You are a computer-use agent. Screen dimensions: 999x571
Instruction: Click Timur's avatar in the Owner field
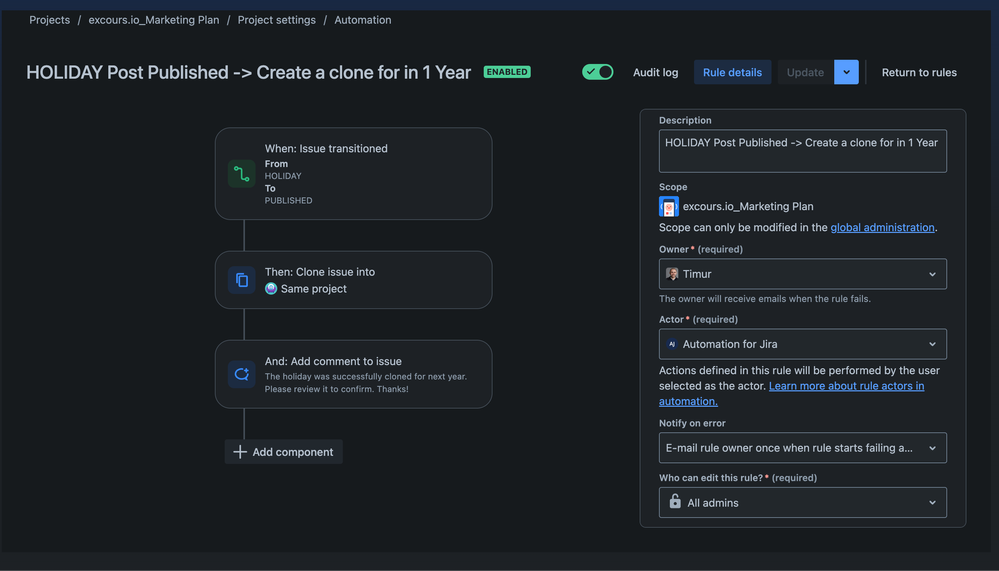[672, 274]
